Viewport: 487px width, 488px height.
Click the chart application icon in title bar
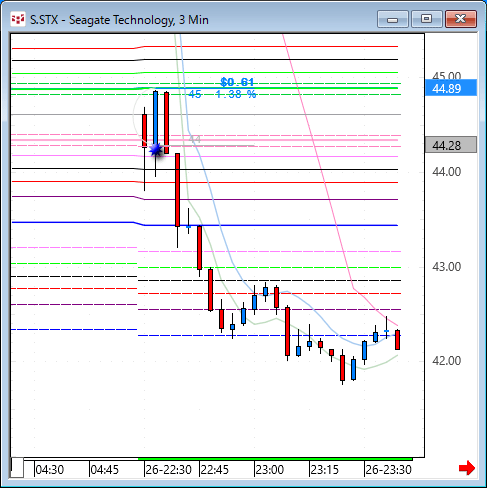click(18, 19)
